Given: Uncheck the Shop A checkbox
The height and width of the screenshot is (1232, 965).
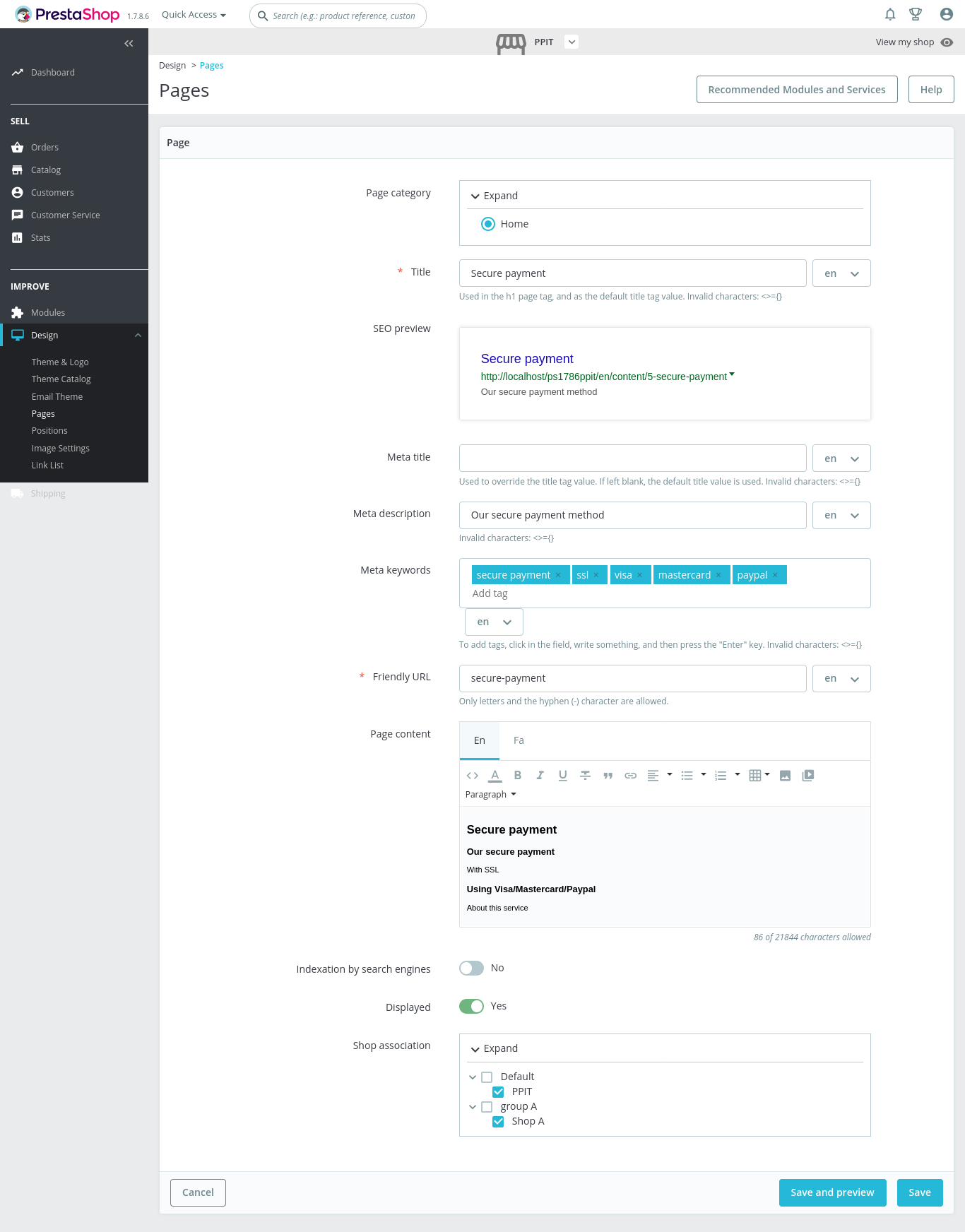Looking at the screenshot, I should click(498, 1122).
